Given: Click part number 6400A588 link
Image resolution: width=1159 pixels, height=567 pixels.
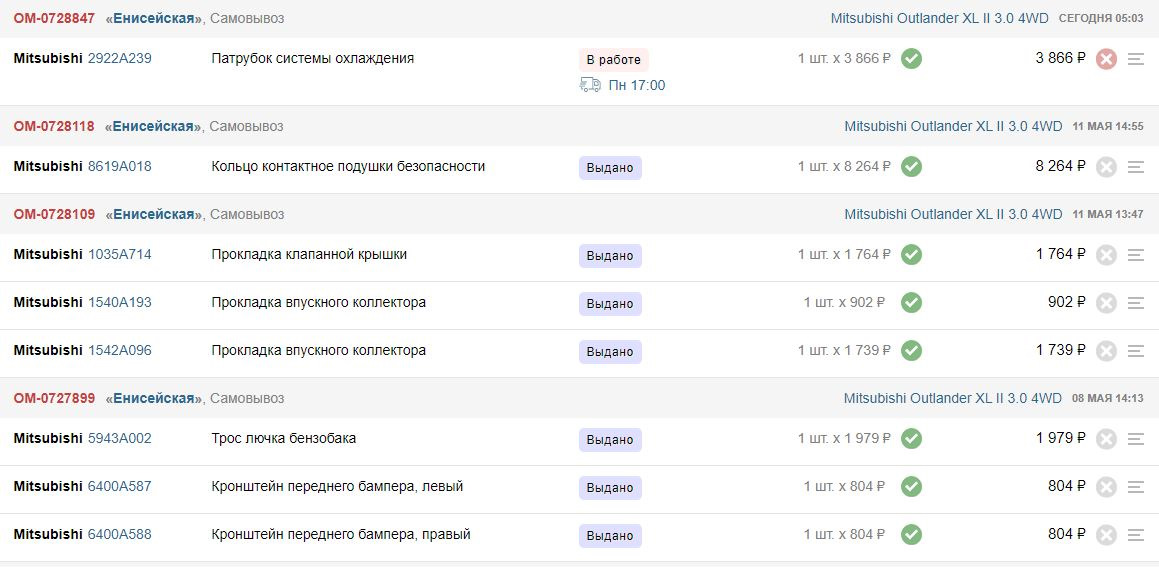Looking at the screenshot, I should [x=120, y=534].
